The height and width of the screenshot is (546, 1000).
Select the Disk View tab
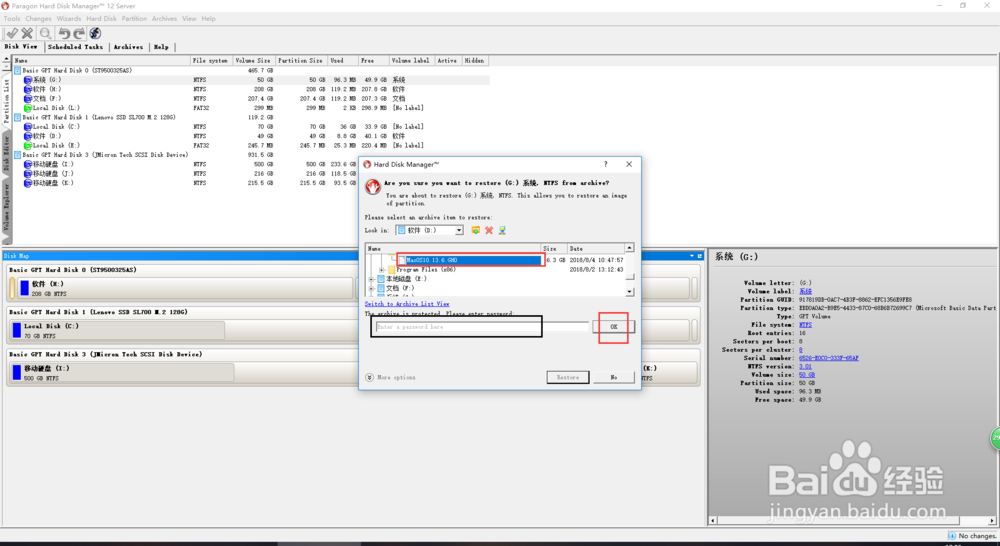click(x=21, y=47)
